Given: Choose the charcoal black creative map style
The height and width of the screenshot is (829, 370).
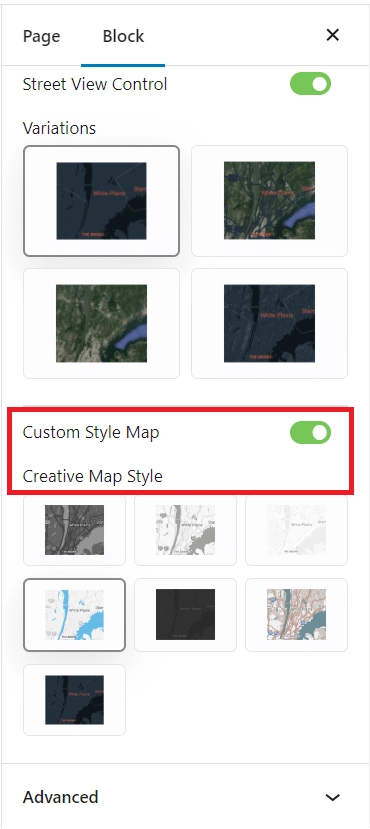Looking at the screenshot, I should (x=186, y=615).
